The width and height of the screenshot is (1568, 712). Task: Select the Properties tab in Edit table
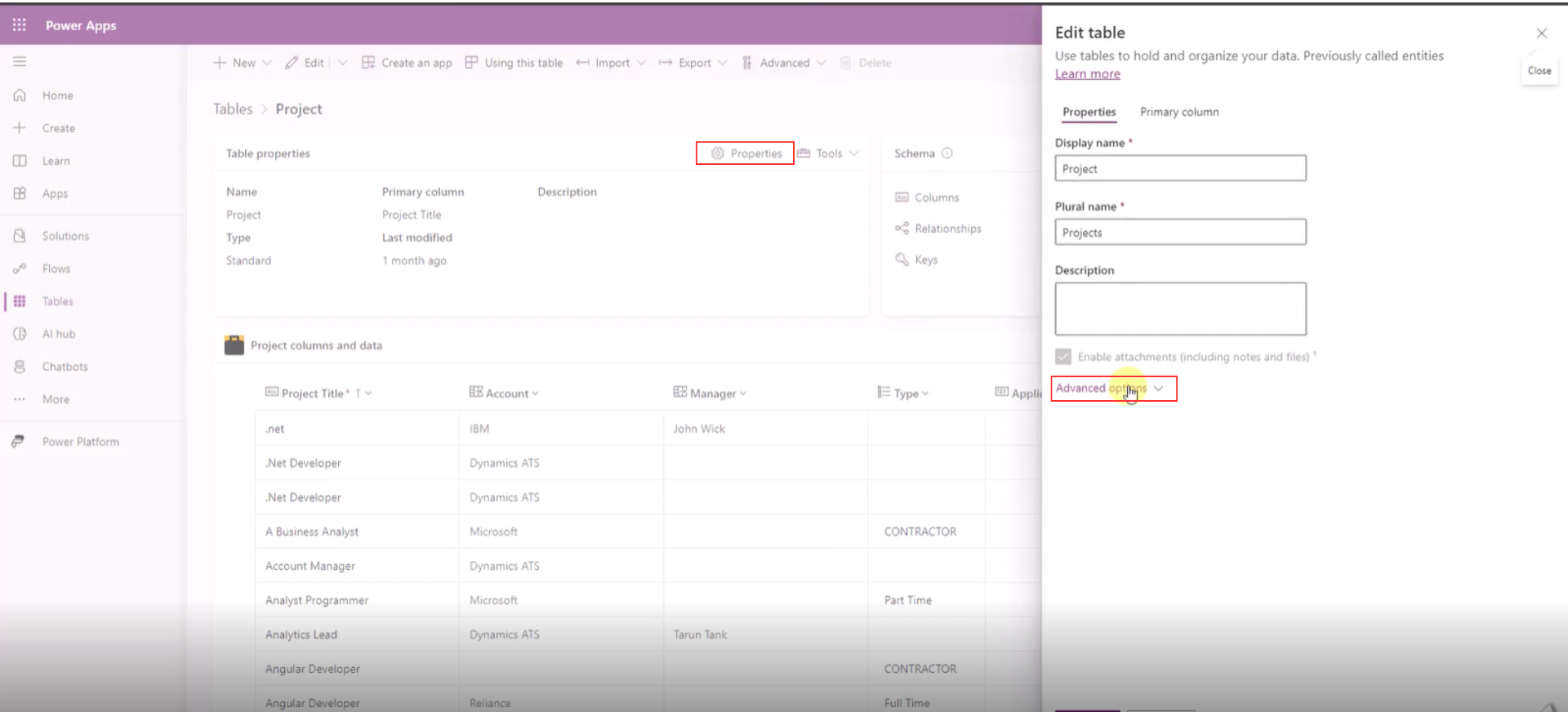pos(1089,112)
